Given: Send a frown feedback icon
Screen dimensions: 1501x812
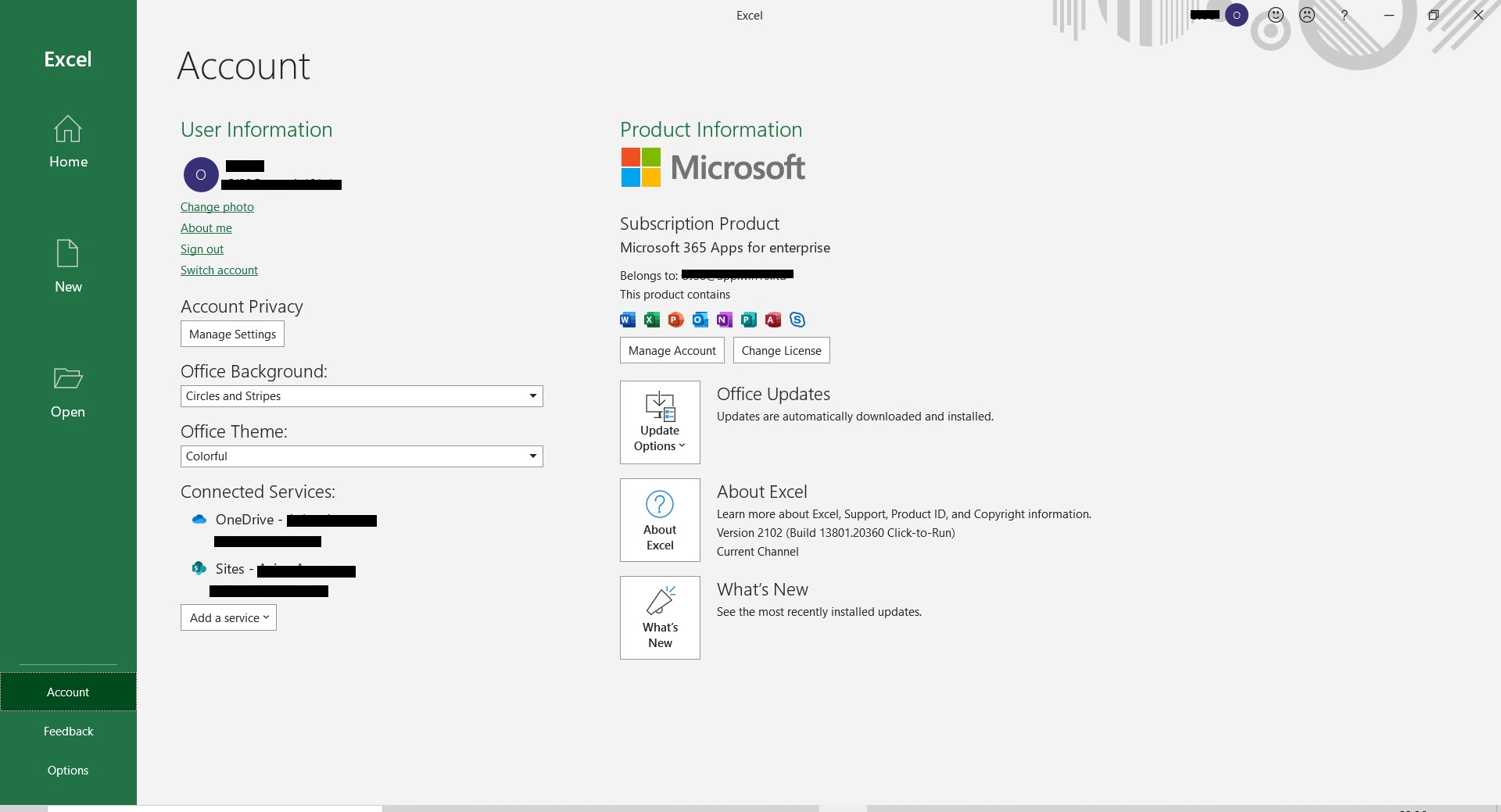Looking at the screenshot, I should pyautogui.click(x=1307, y=15).
